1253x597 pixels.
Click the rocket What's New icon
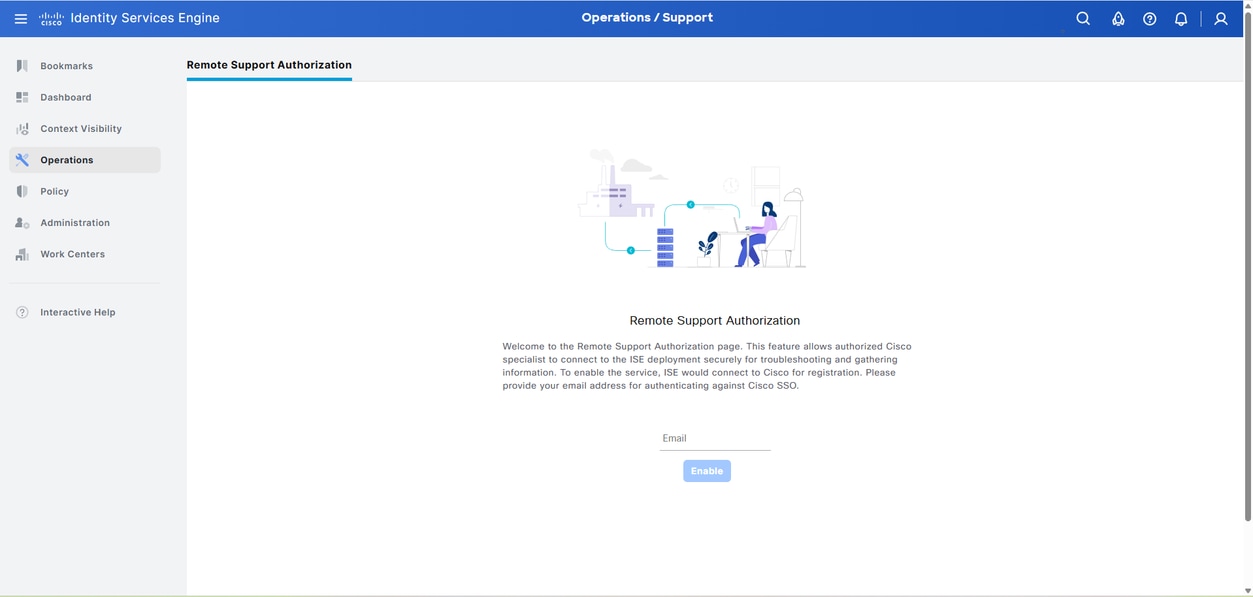1118,17
